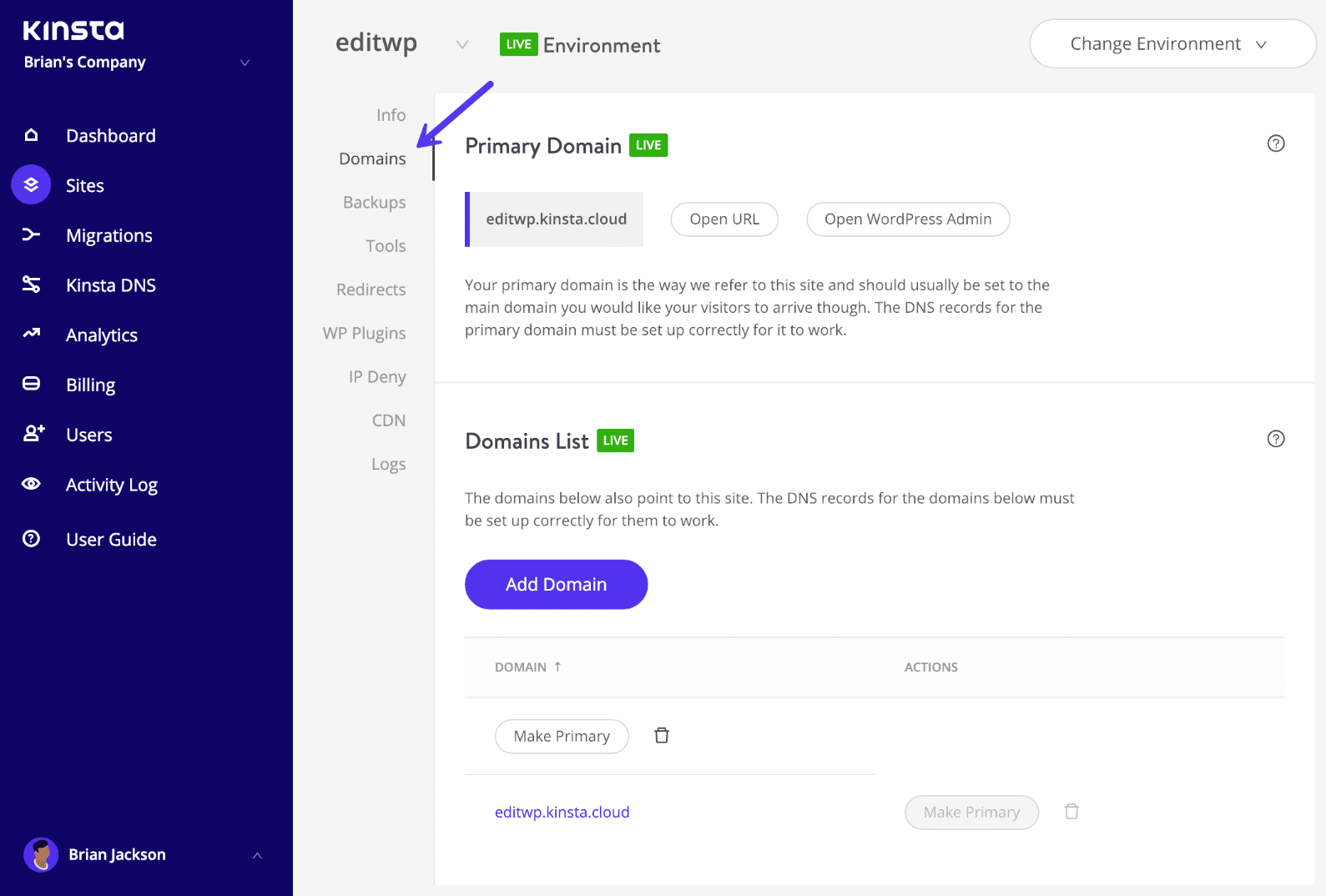The image size is (1326, 896).
Task: Click the Analytics trend icon
Action: coord(31,334)
